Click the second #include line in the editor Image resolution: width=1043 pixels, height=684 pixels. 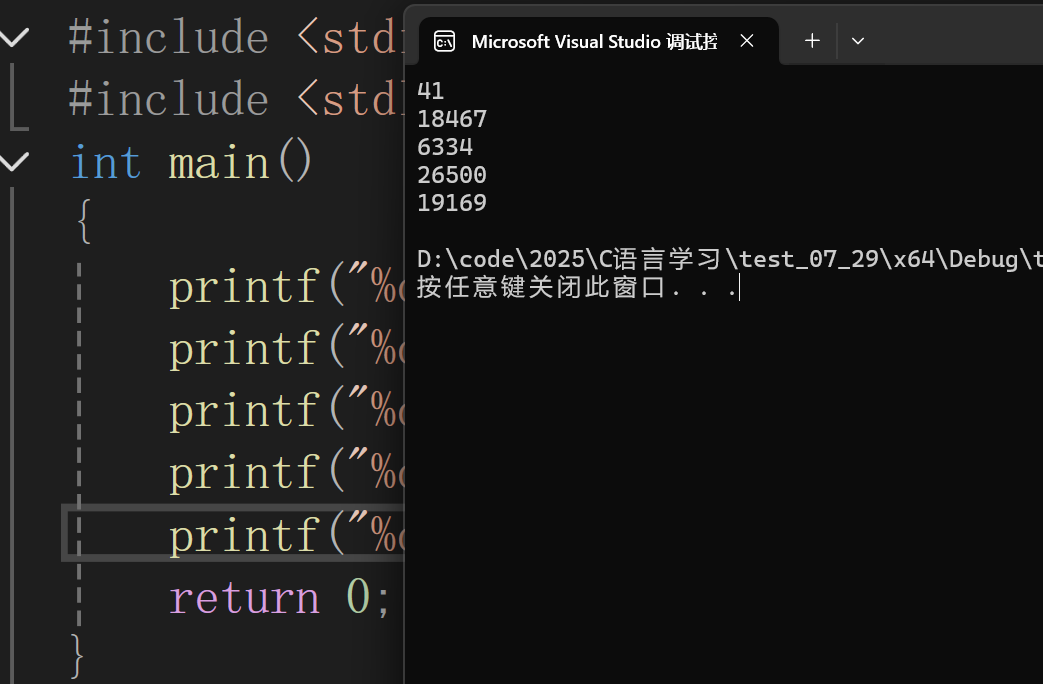coord(230,100)
